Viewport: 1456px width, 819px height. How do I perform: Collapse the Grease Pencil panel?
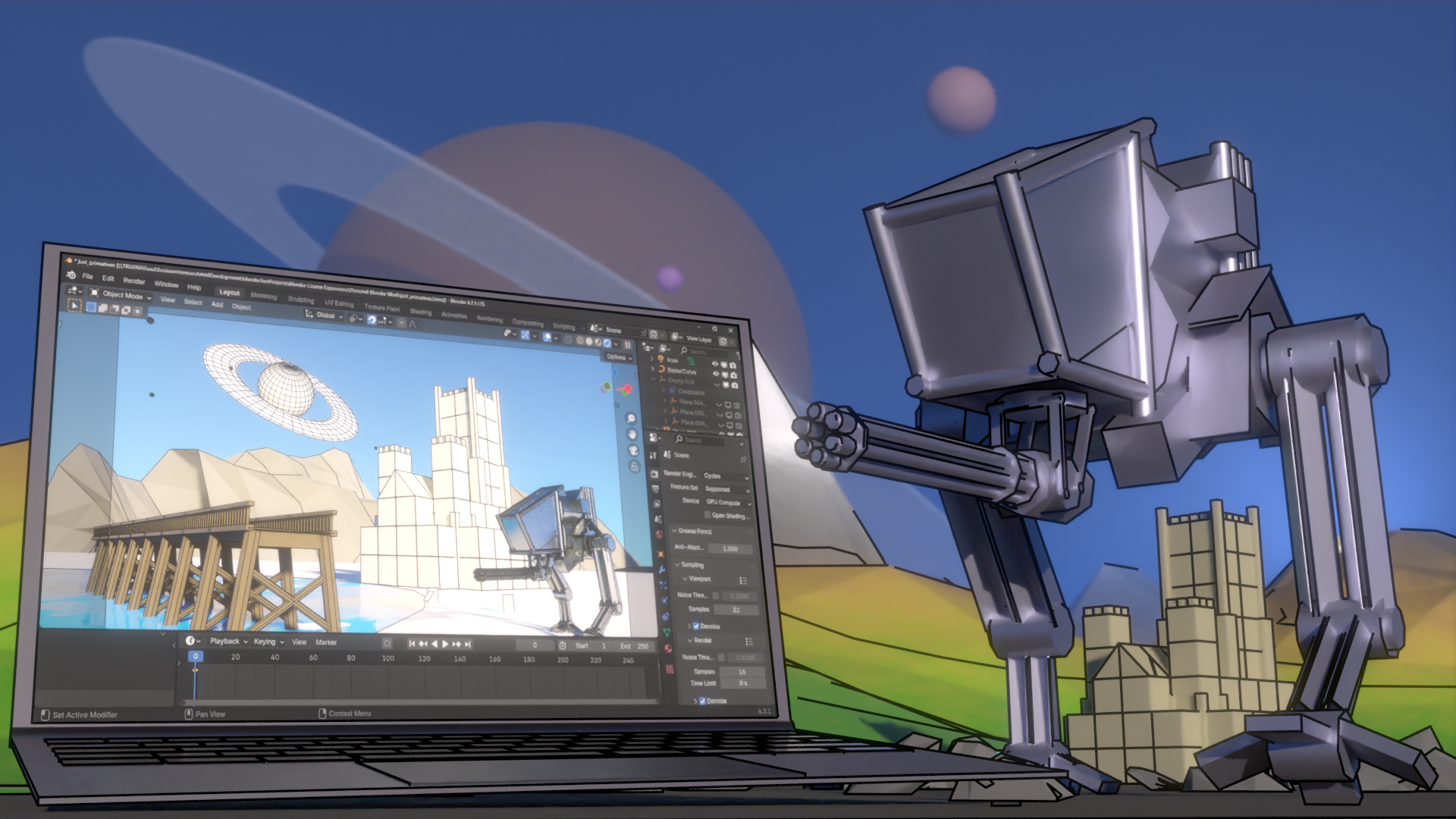[x=674, y=531]
